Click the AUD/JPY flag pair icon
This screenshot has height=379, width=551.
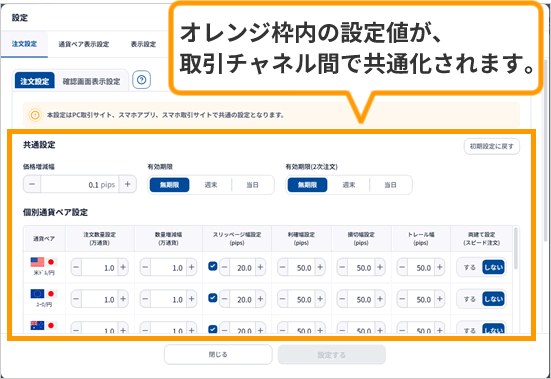[x=44, y=325]
